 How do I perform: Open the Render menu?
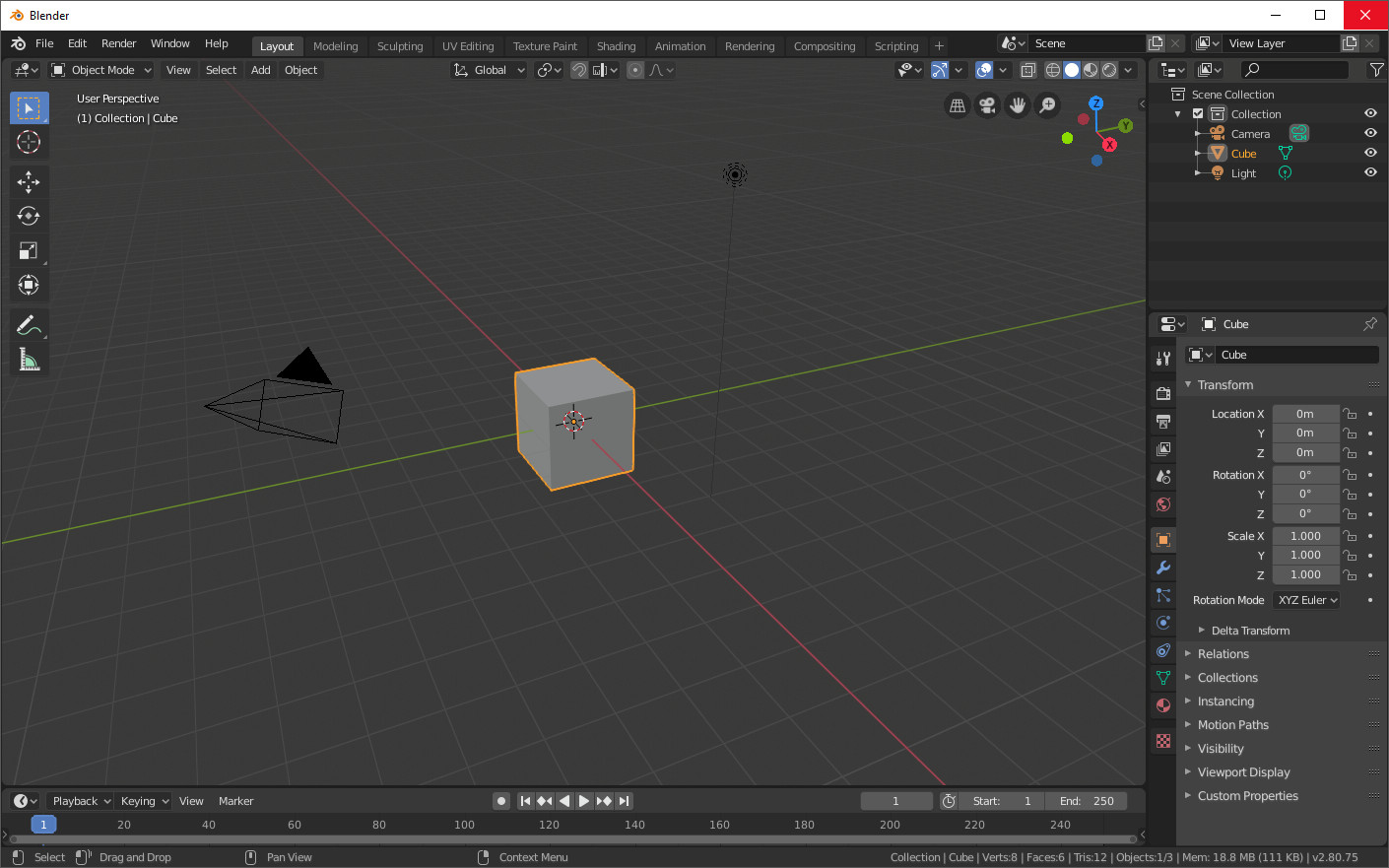pos(118,43)
